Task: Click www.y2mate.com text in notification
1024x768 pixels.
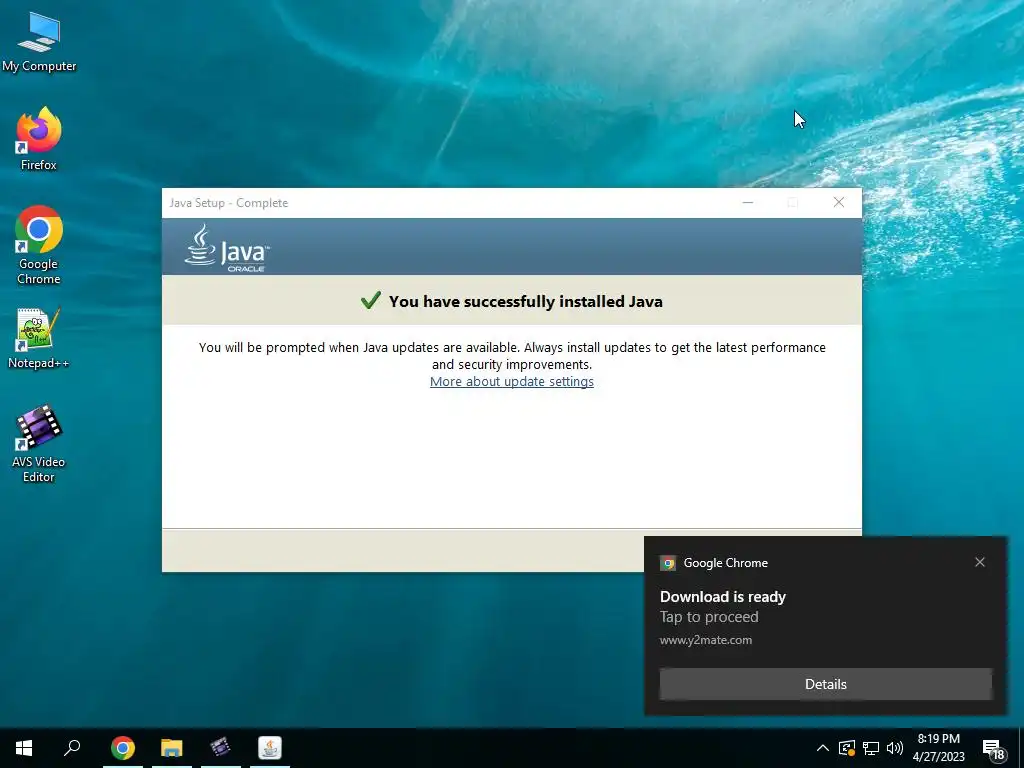Action: pyautogui.click(x=705, y=640)
